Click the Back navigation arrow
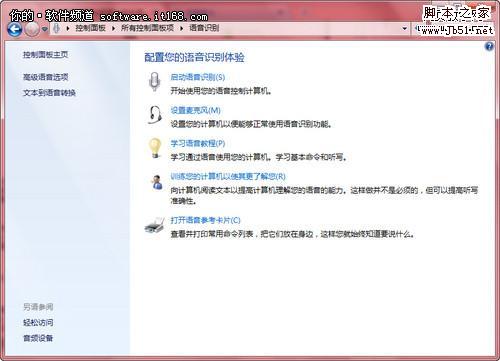The width and height of the screenshot is (500, 361). [x=15, y=29]
